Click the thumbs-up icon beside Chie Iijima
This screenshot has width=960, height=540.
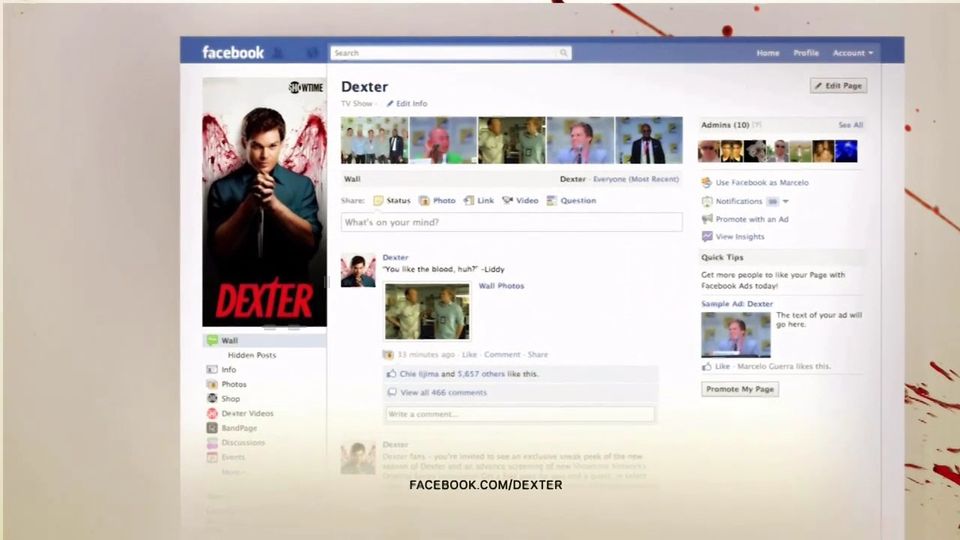tap(391, 373)
